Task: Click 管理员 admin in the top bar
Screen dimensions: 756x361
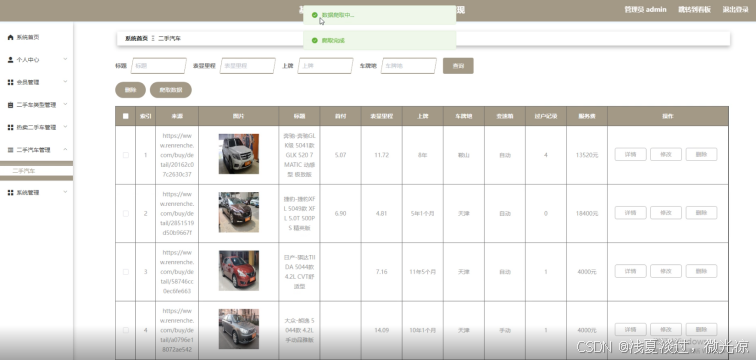Action: [x=645, y=10]
